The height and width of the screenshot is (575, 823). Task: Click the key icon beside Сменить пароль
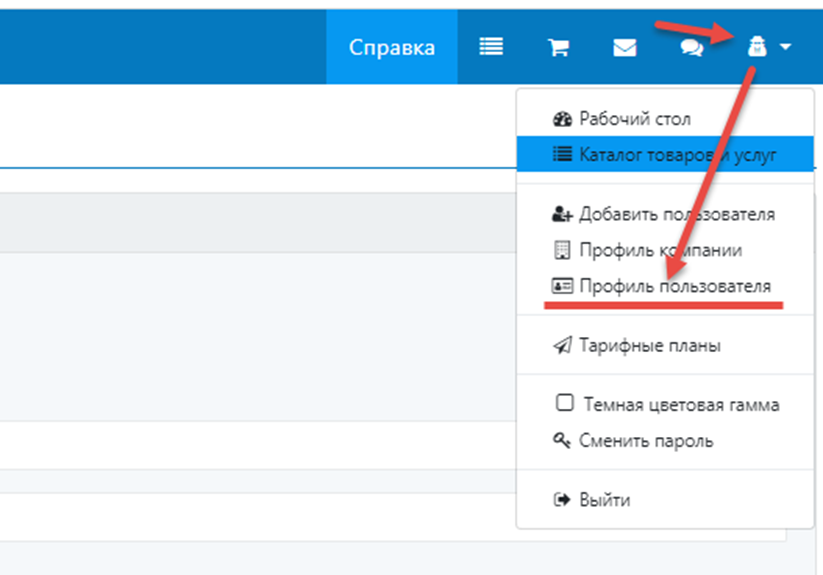pyautogui.click(x=562, y=440)
